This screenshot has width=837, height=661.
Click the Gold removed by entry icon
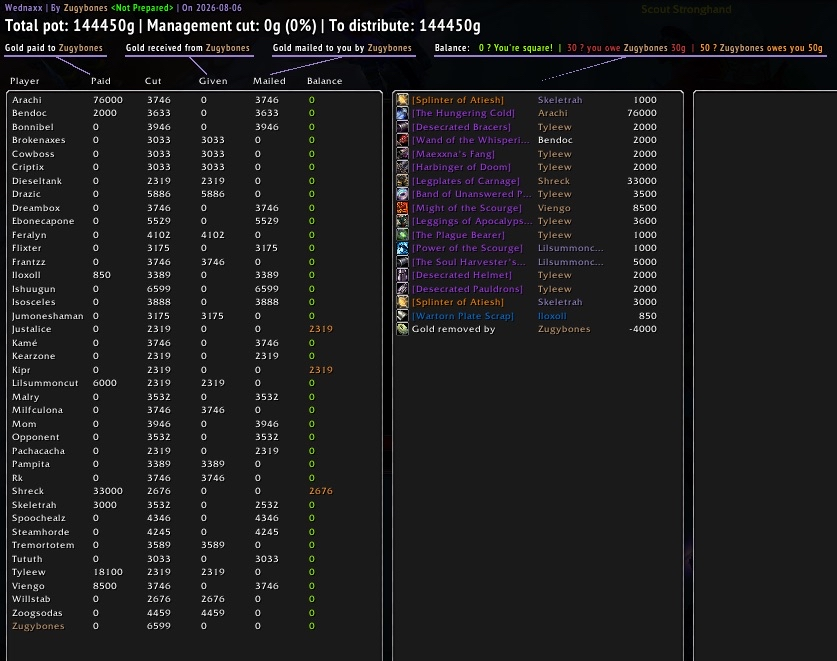[x=402, y=329]
